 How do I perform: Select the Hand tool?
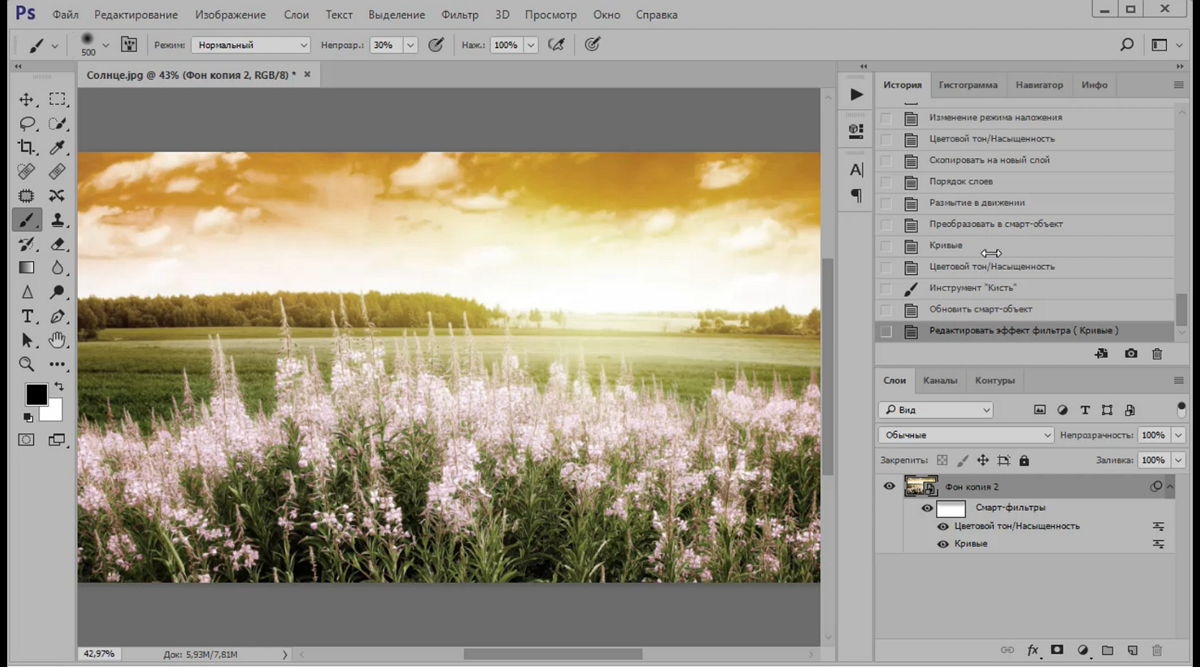(57, 340)
